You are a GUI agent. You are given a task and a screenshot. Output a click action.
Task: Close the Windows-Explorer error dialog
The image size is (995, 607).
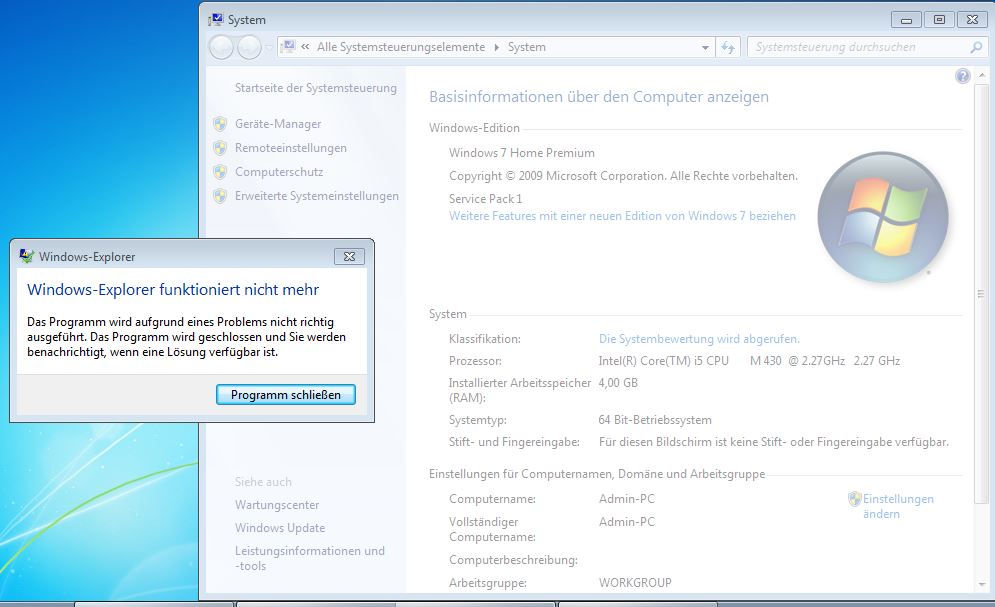pos(349,256)
